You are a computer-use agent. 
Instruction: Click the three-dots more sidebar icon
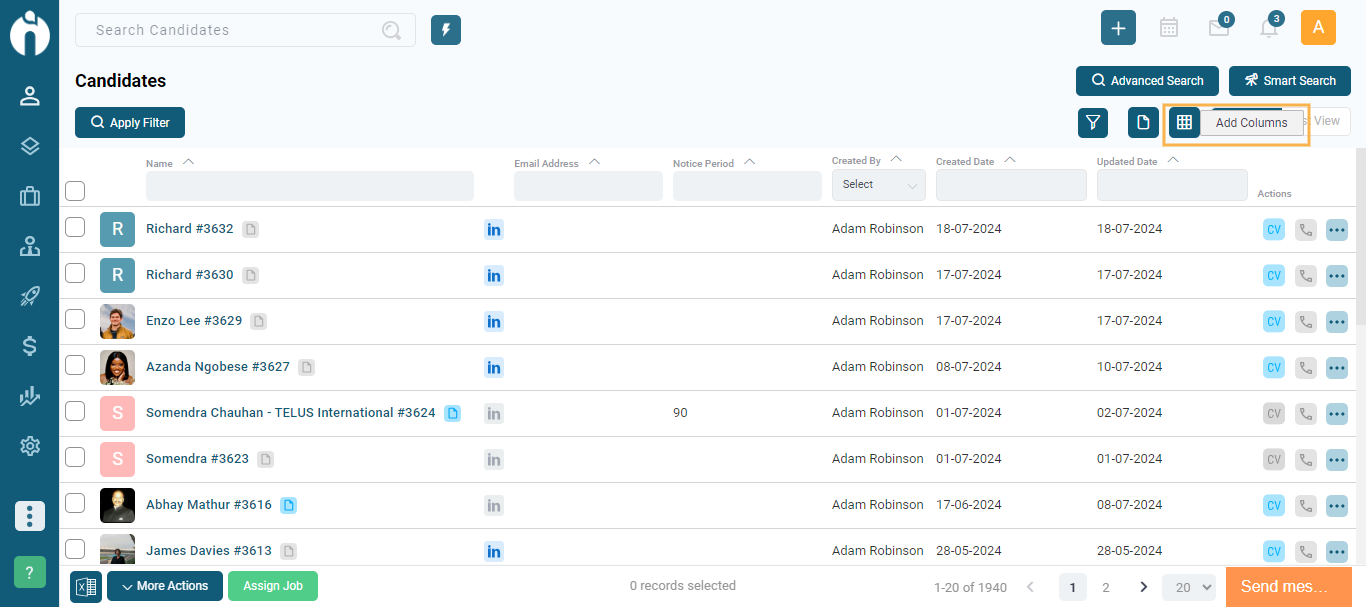tap(30, 516)
